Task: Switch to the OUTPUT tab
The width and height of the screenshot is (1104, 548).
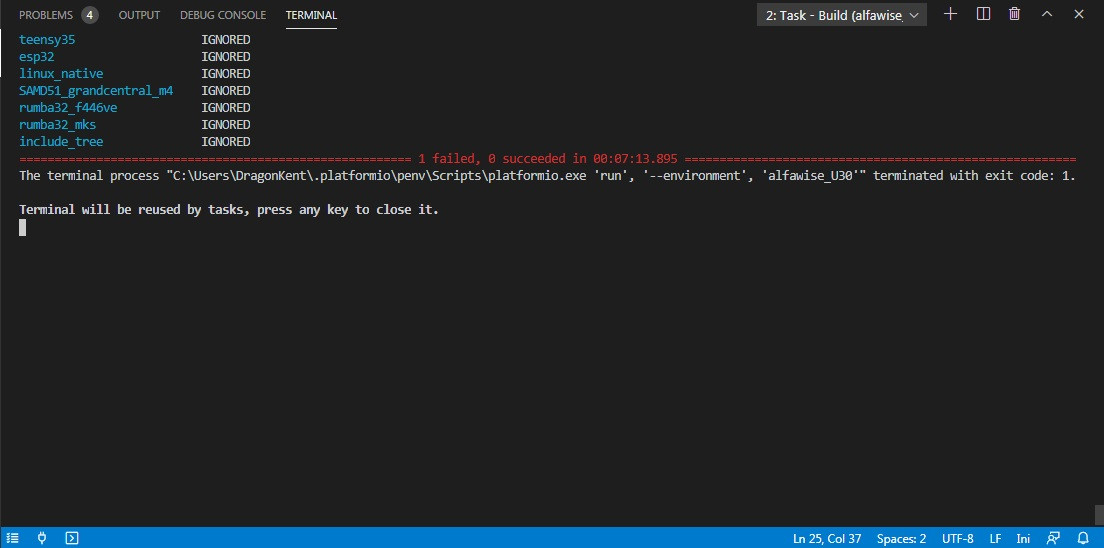Action: tap(139, 15)
